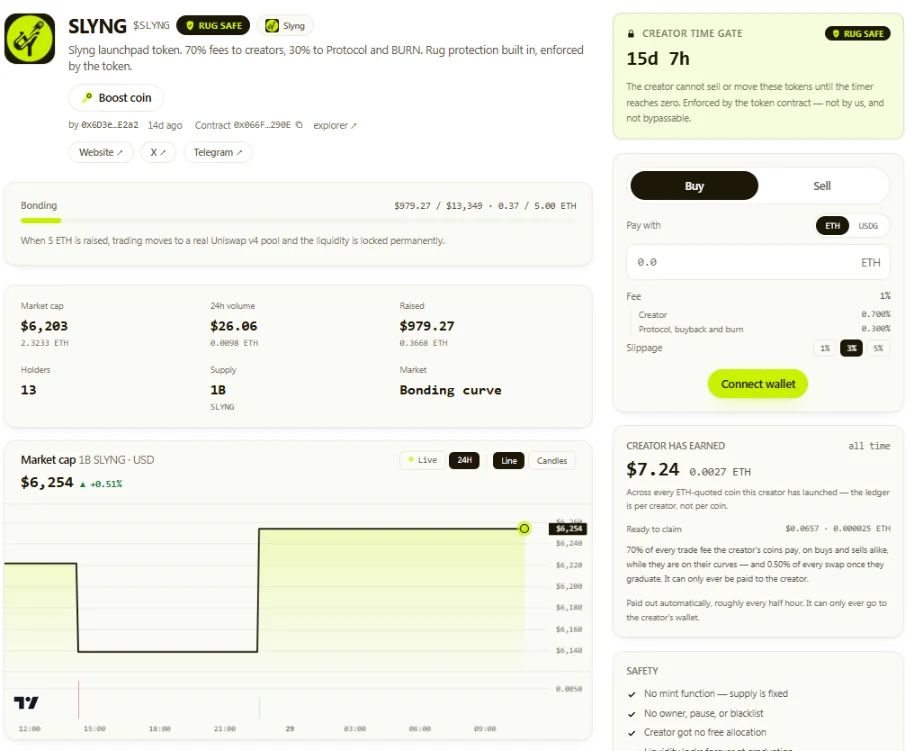Click the RUG SAFE badge next to $SLYNG
The image size is (914, 751).
[213, 26]
